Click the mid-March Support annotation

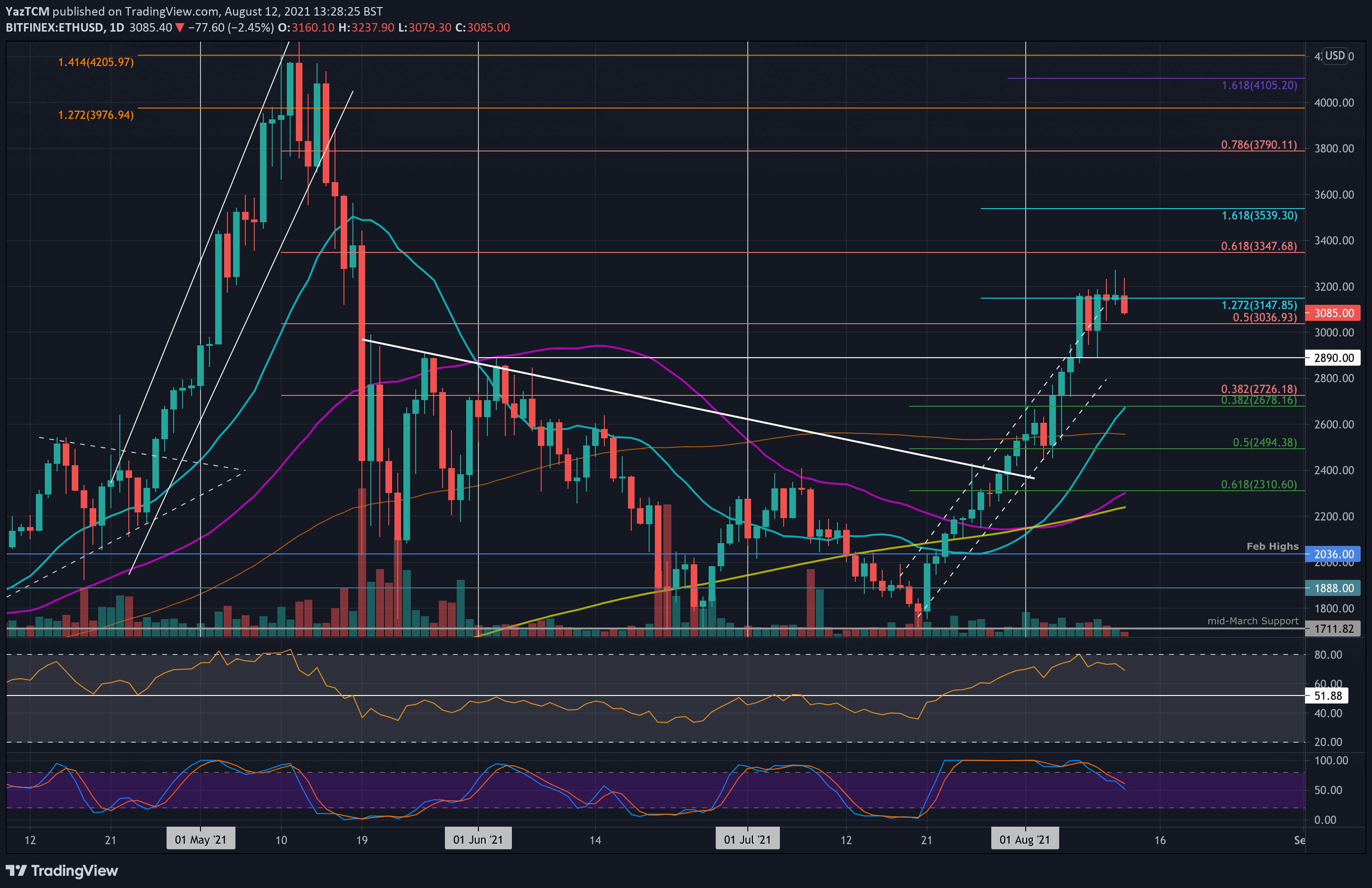tap(1253, 621)
